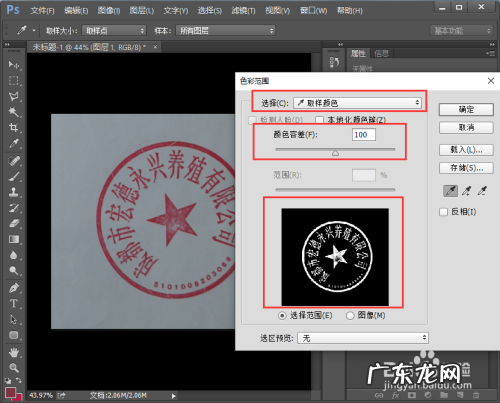
Task: Open the 图像(I) menu
Action: 109,11
